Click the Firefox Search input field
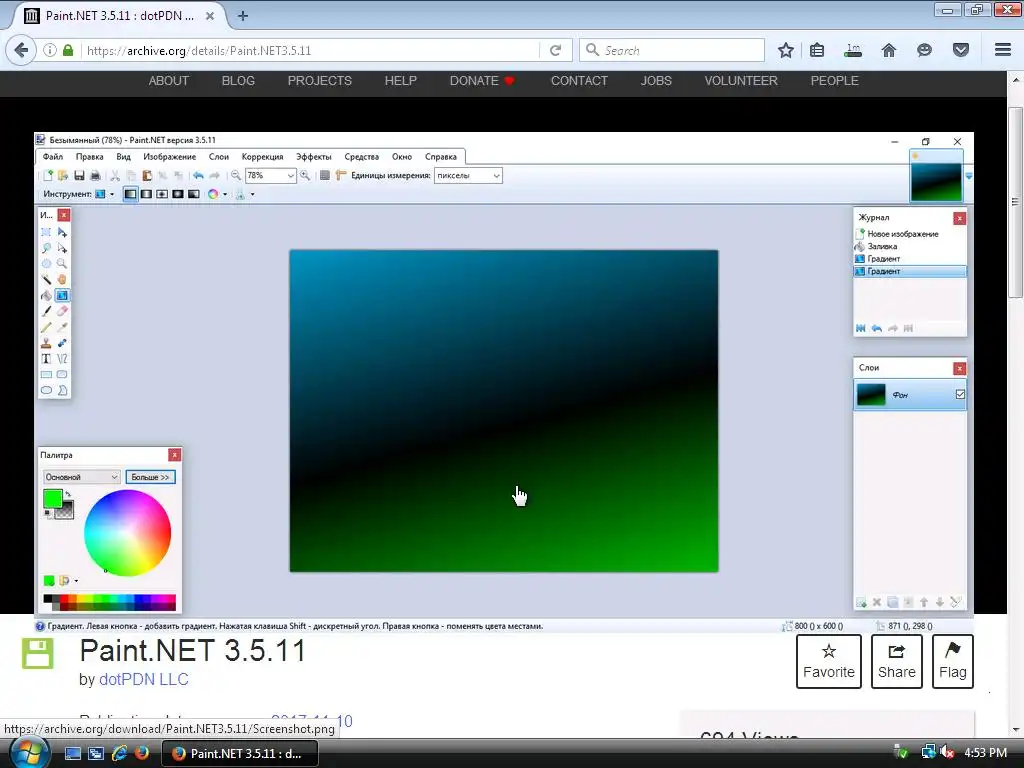The height and width of the screenshot is (768, 1024). 672,50
